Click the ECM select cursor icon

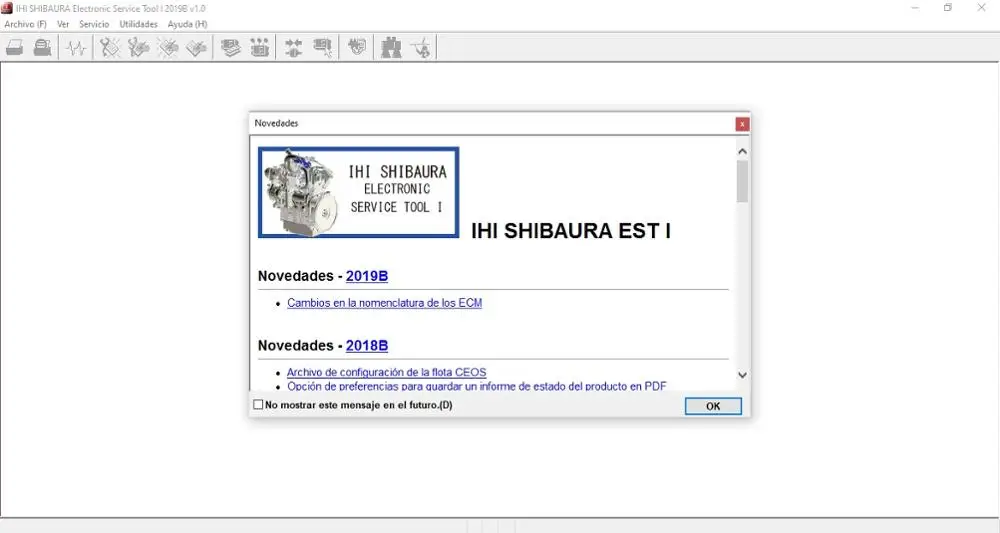pyautogui.click(x=323, y=48)
